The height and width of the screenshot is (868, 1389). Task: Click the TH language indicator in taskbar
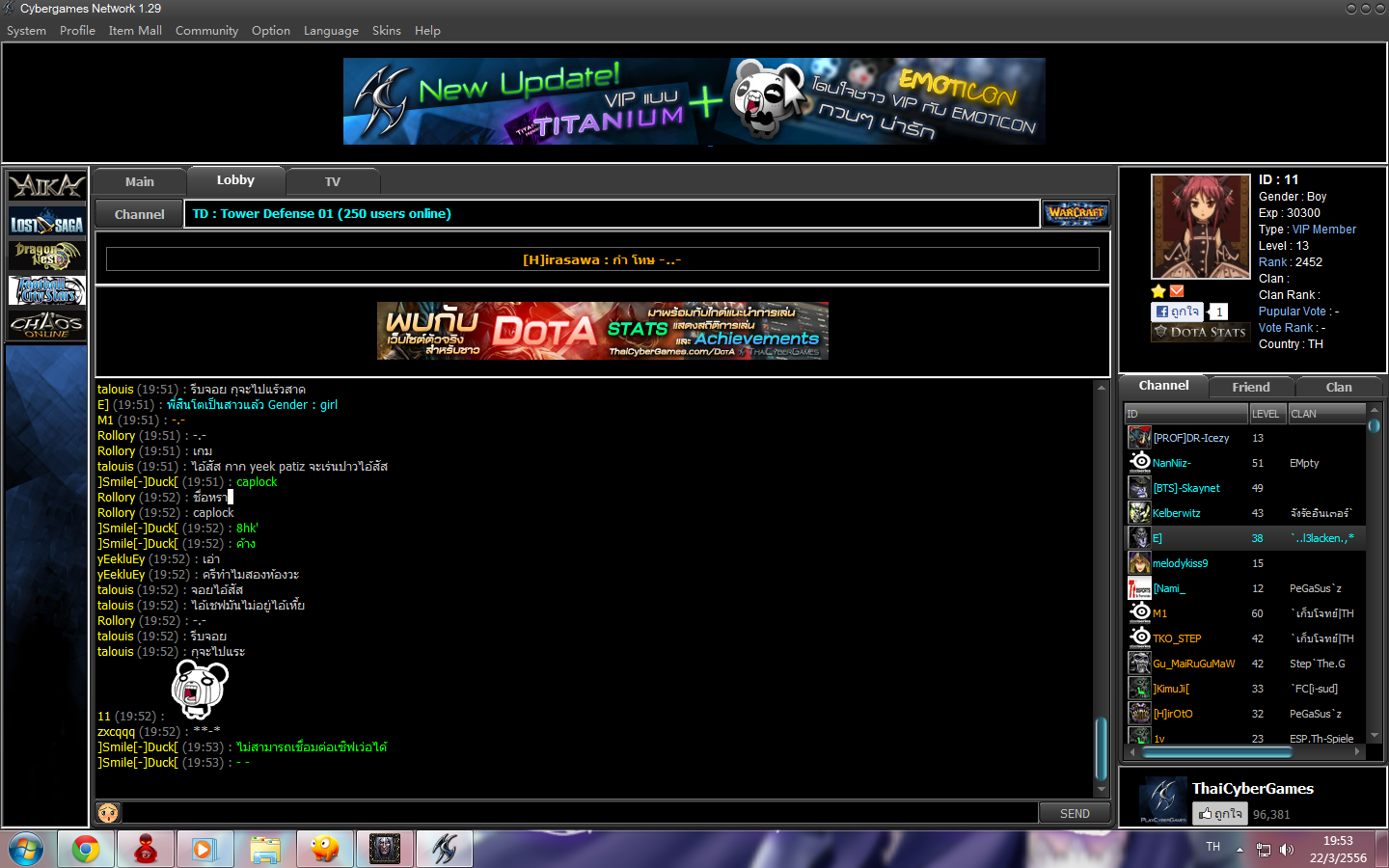[1212, 847]
